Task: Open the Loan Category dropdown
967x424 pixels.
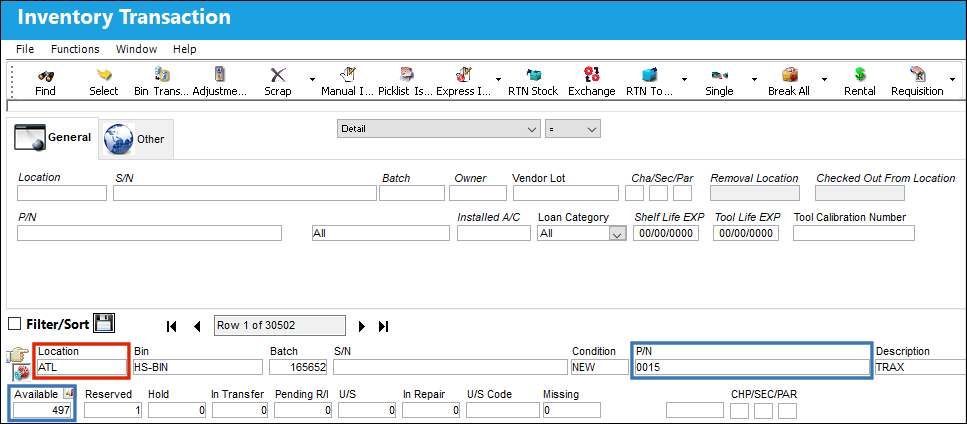Action: (x=582, y=234)
